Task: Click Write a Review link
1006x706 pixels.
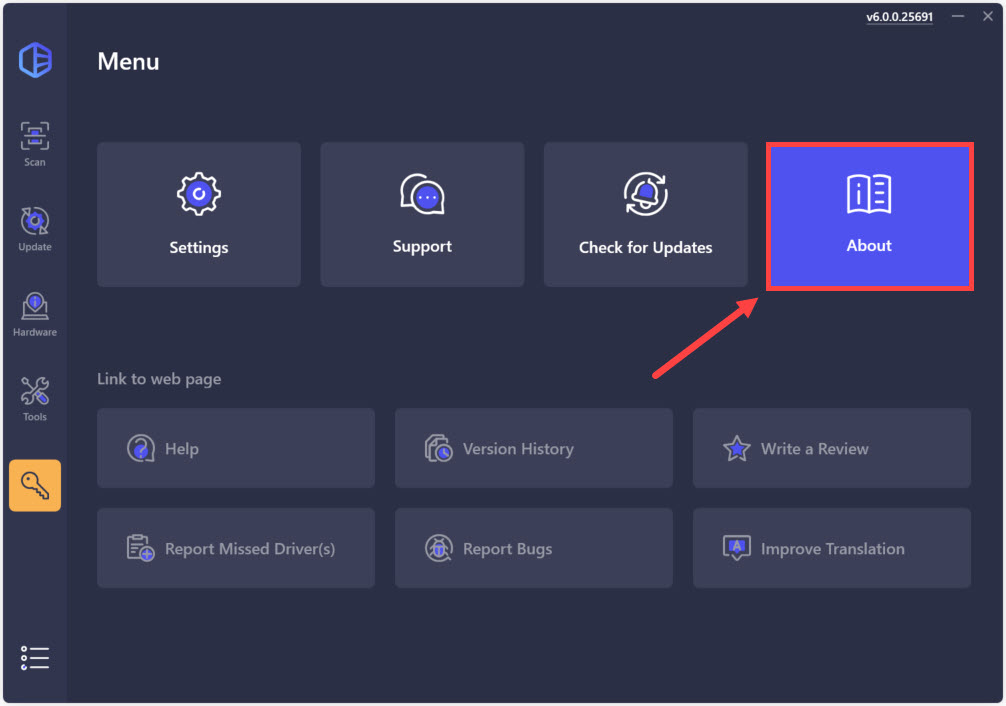Action: click(831, 448)
